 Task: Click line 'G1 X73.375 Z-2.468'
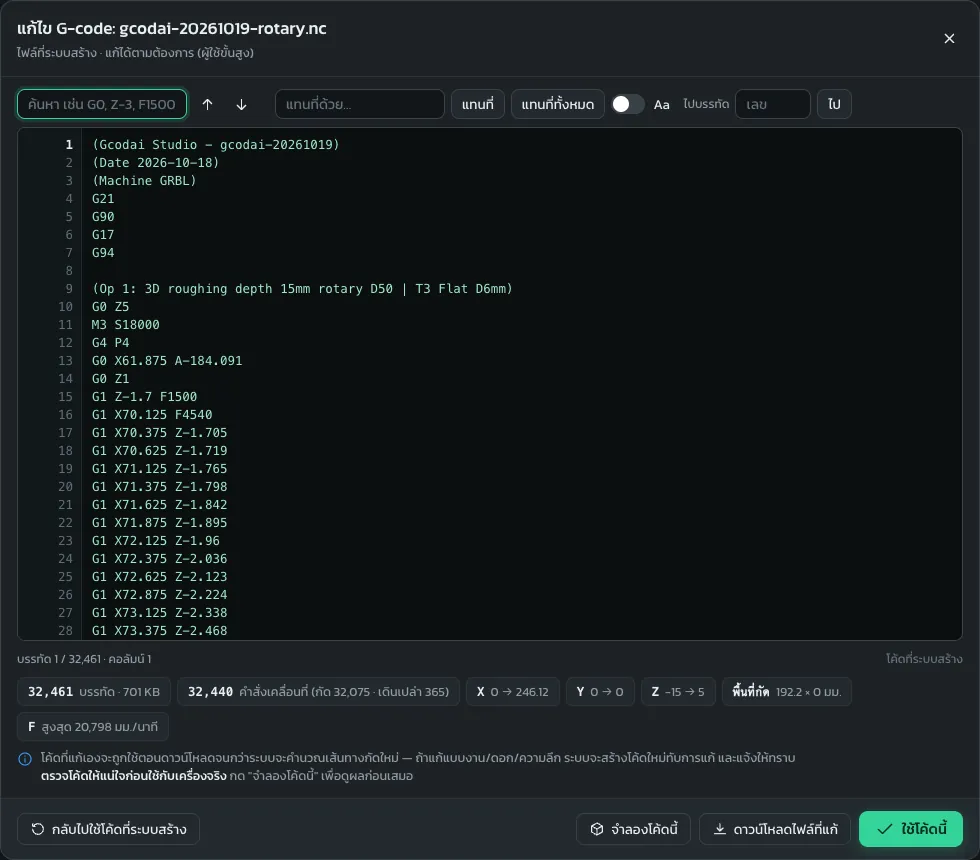159,631
